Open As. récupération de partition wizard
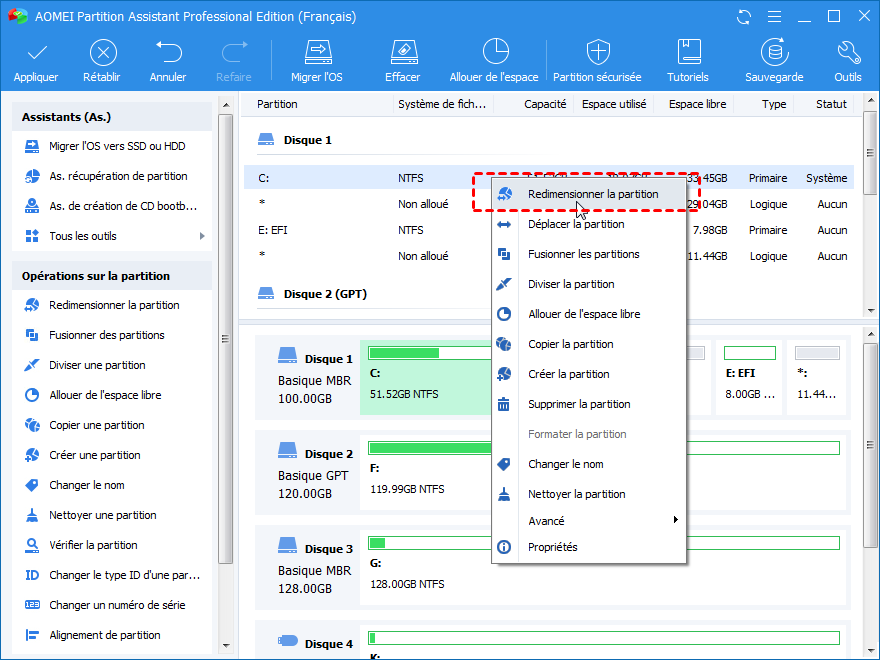The image size is (880, 660). pyautogui.click(x=118, y=176)
